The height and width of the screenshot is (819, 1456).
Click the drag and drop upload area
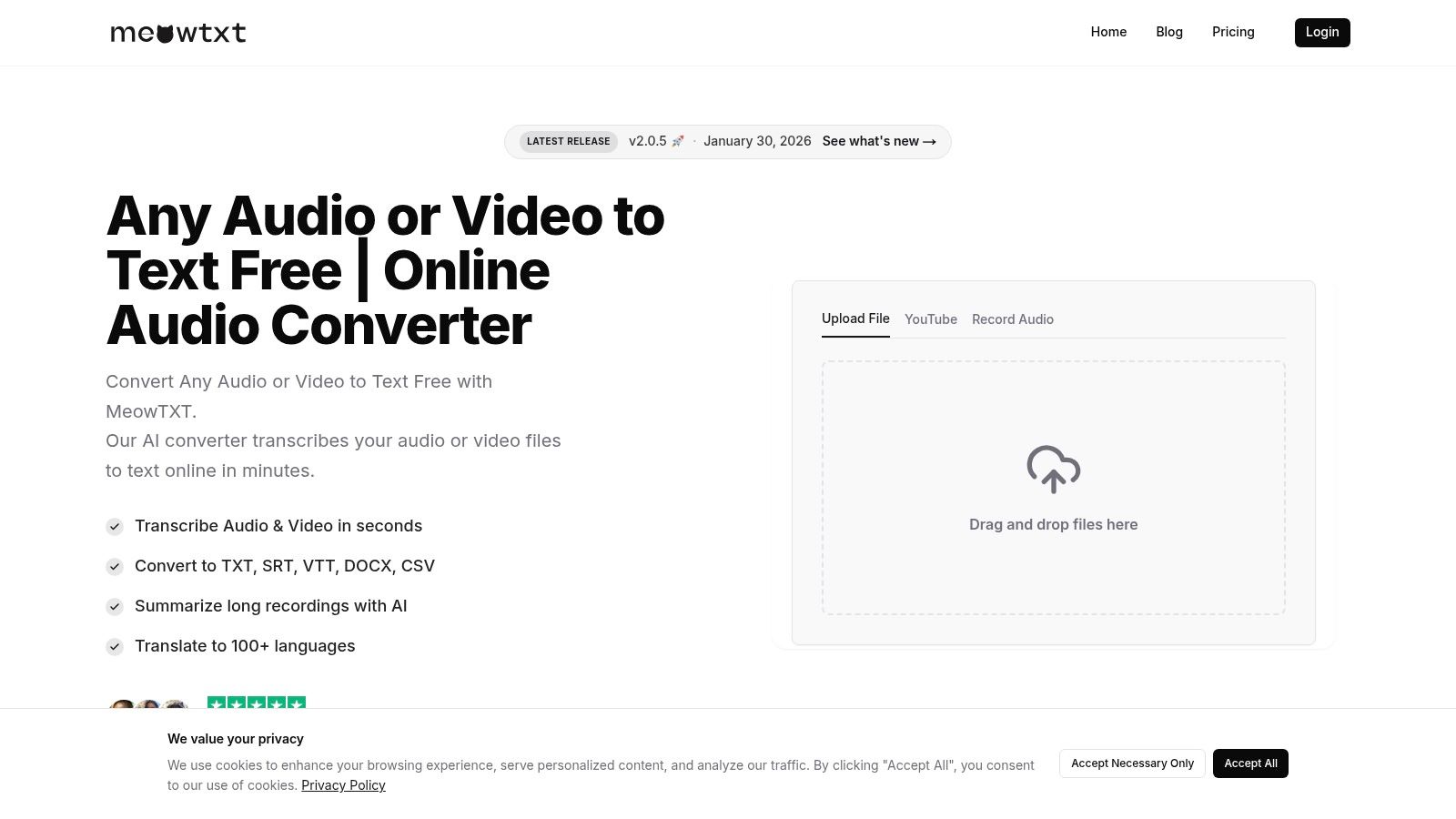tap(1053, 489)
